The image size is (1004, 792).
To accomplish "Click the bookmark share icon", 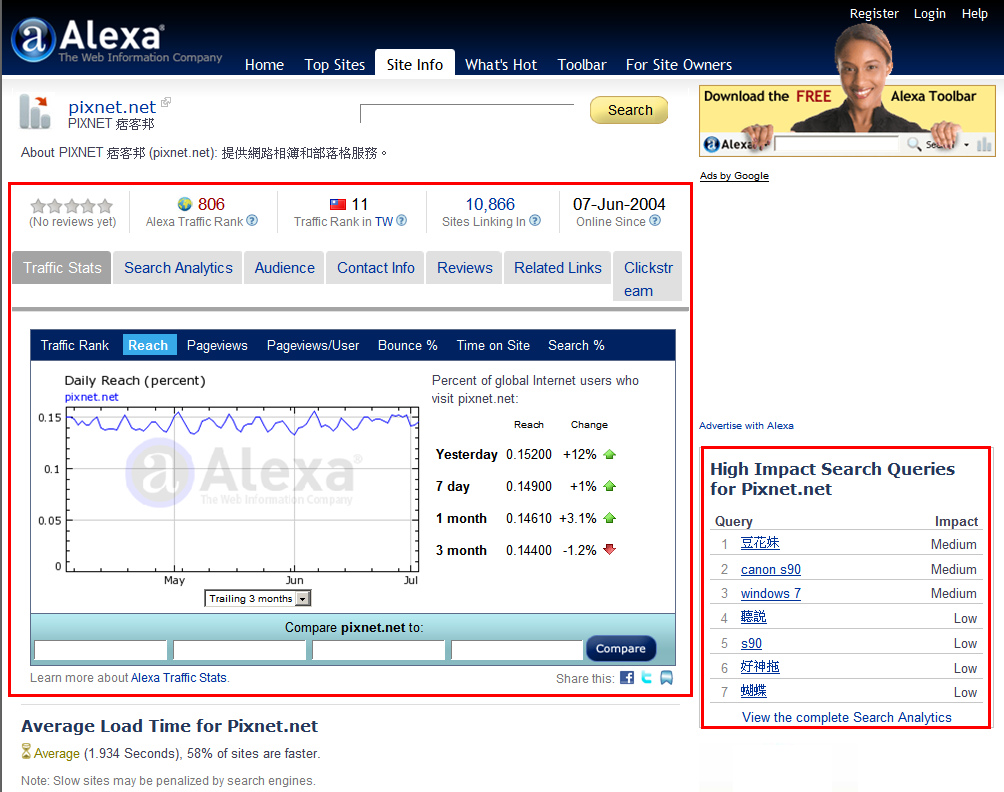I will click(x=667, y=677).
